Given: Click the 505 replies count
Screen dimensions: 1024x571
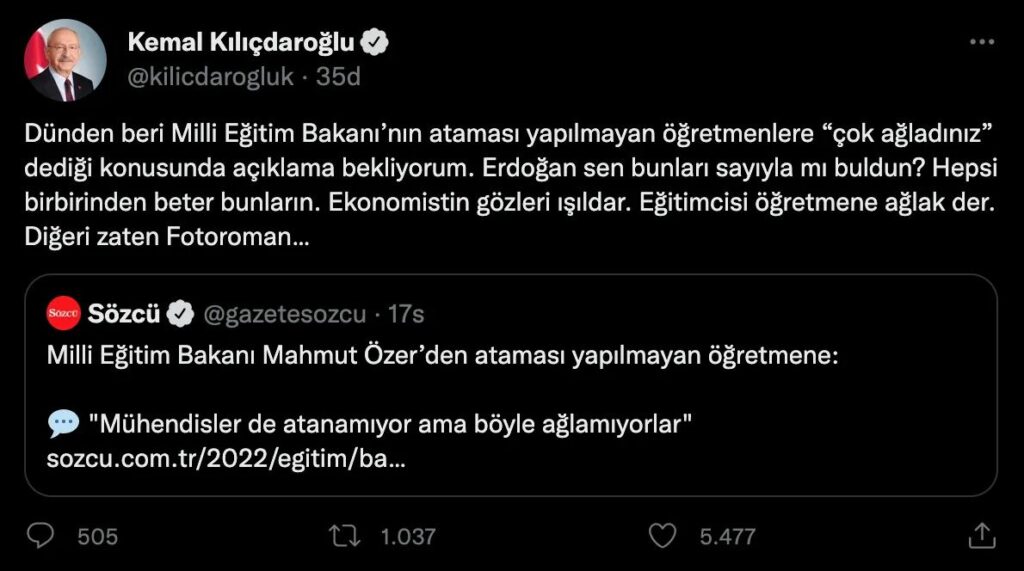Looking at the screenshot, I should coord(97,537).
